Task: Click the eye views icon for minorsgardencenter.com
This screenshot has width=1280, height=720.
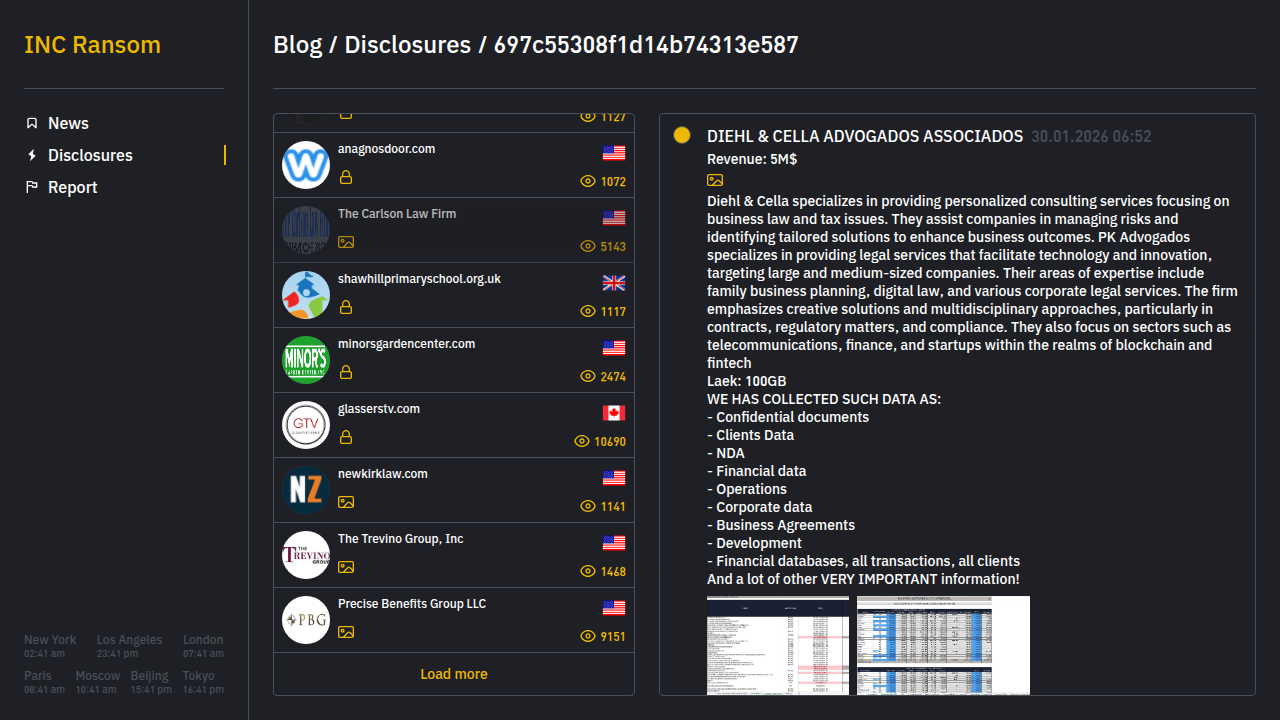Action: [588, 376]
